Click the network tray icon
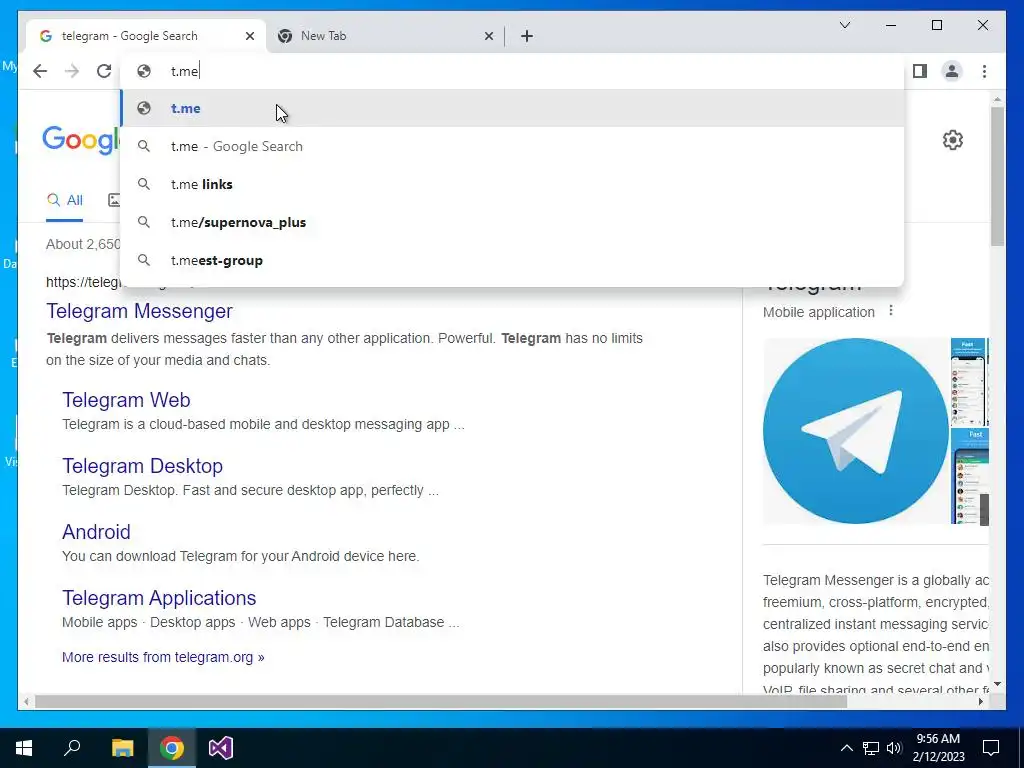 (871, 748)
